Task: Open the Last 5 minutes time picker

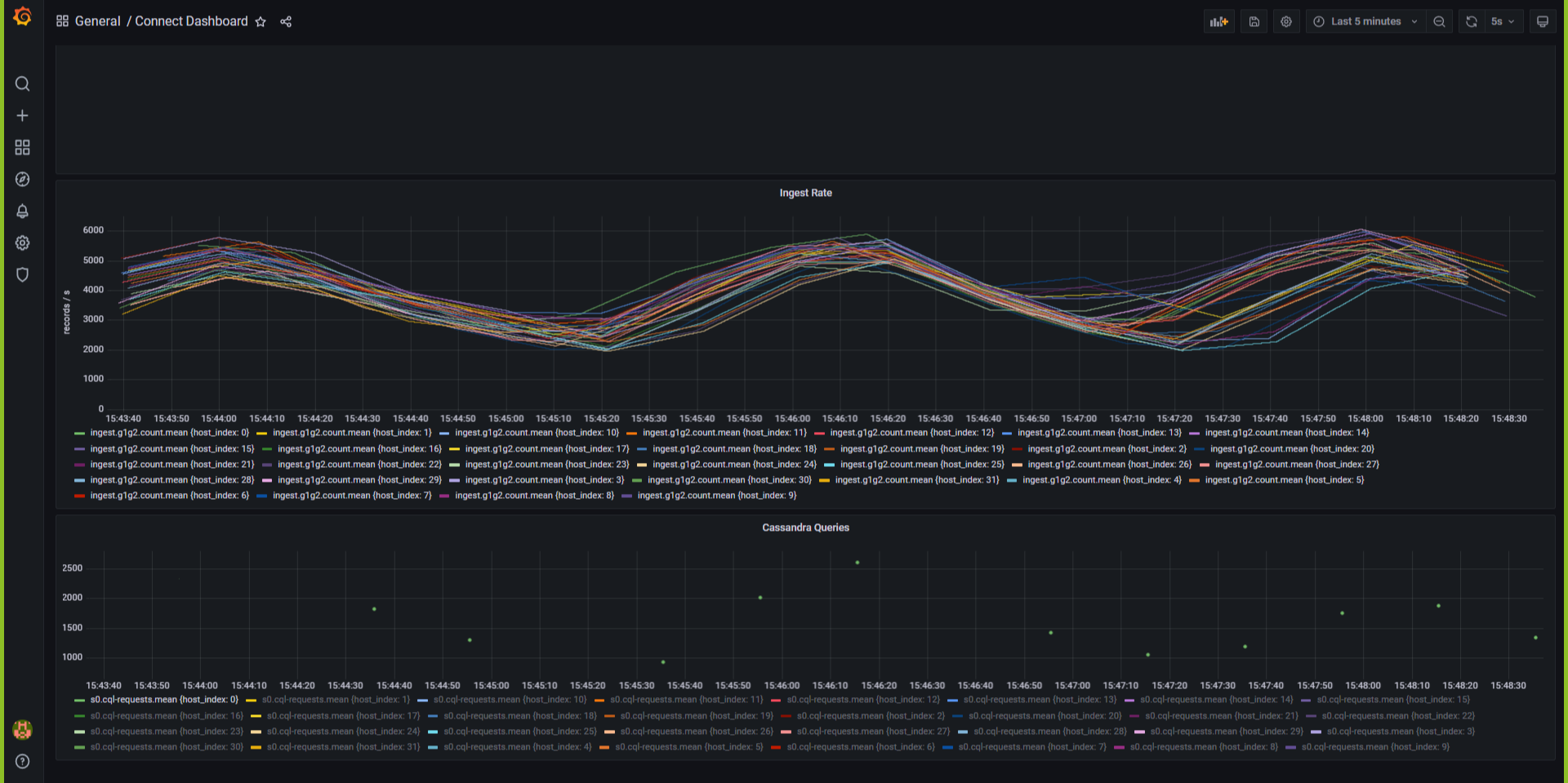Action: coord(1362,21)
